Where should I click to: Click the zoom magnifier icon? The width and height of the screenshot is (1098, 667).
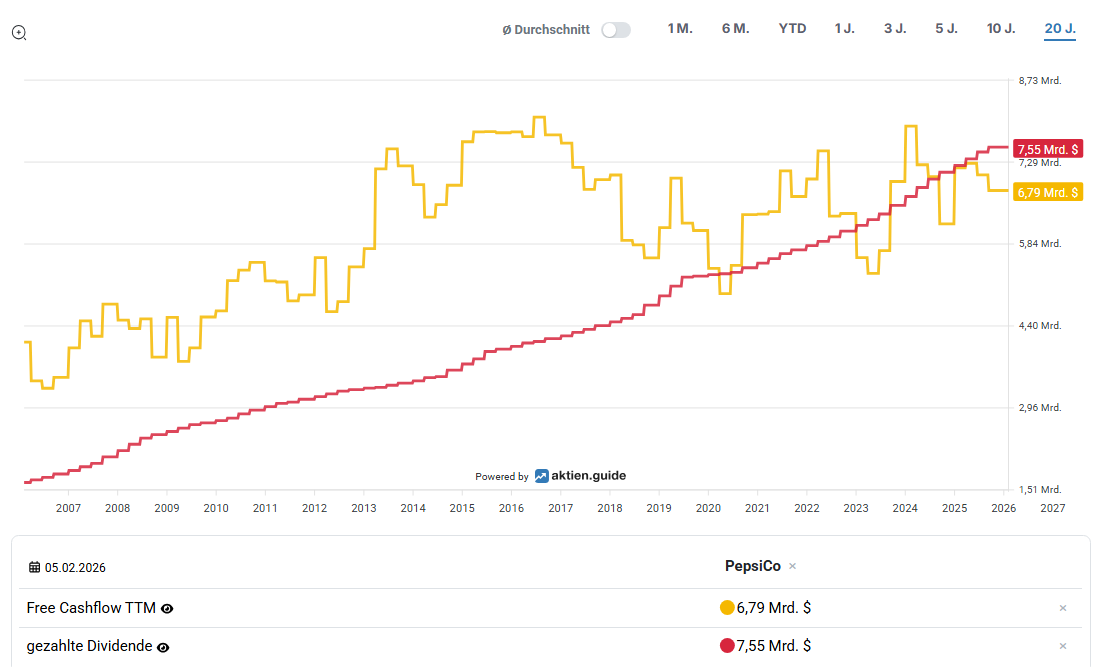click(19, 32)
